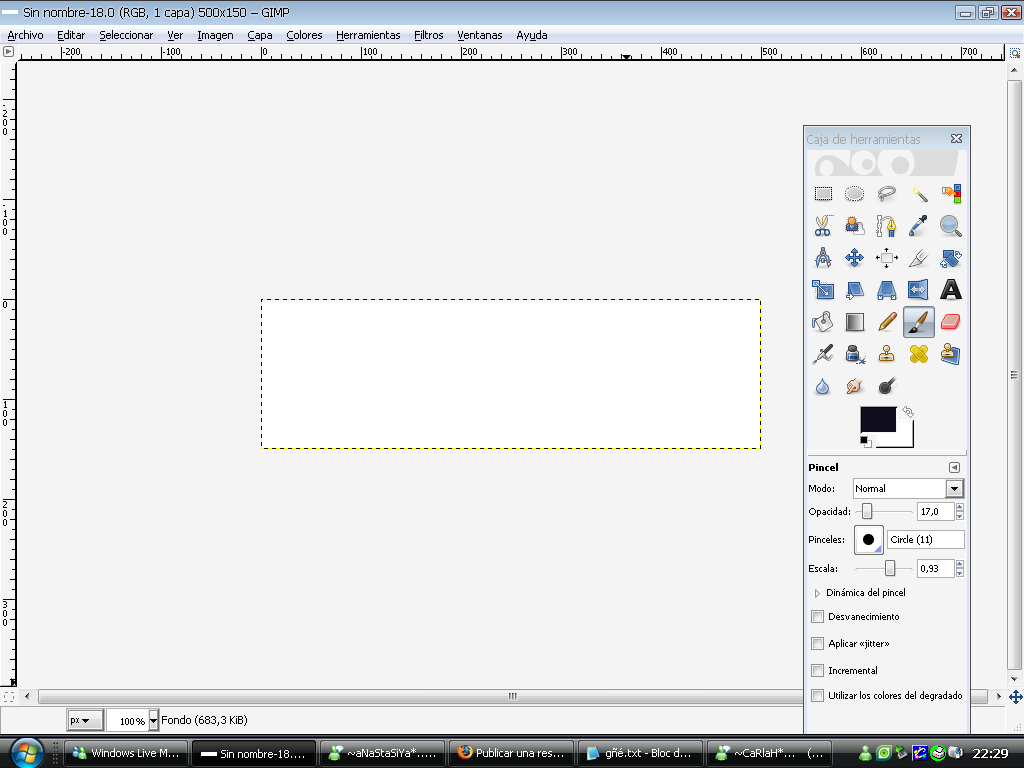Choose the Blur/Sharpen droplet tool

(x=823, y=387)
